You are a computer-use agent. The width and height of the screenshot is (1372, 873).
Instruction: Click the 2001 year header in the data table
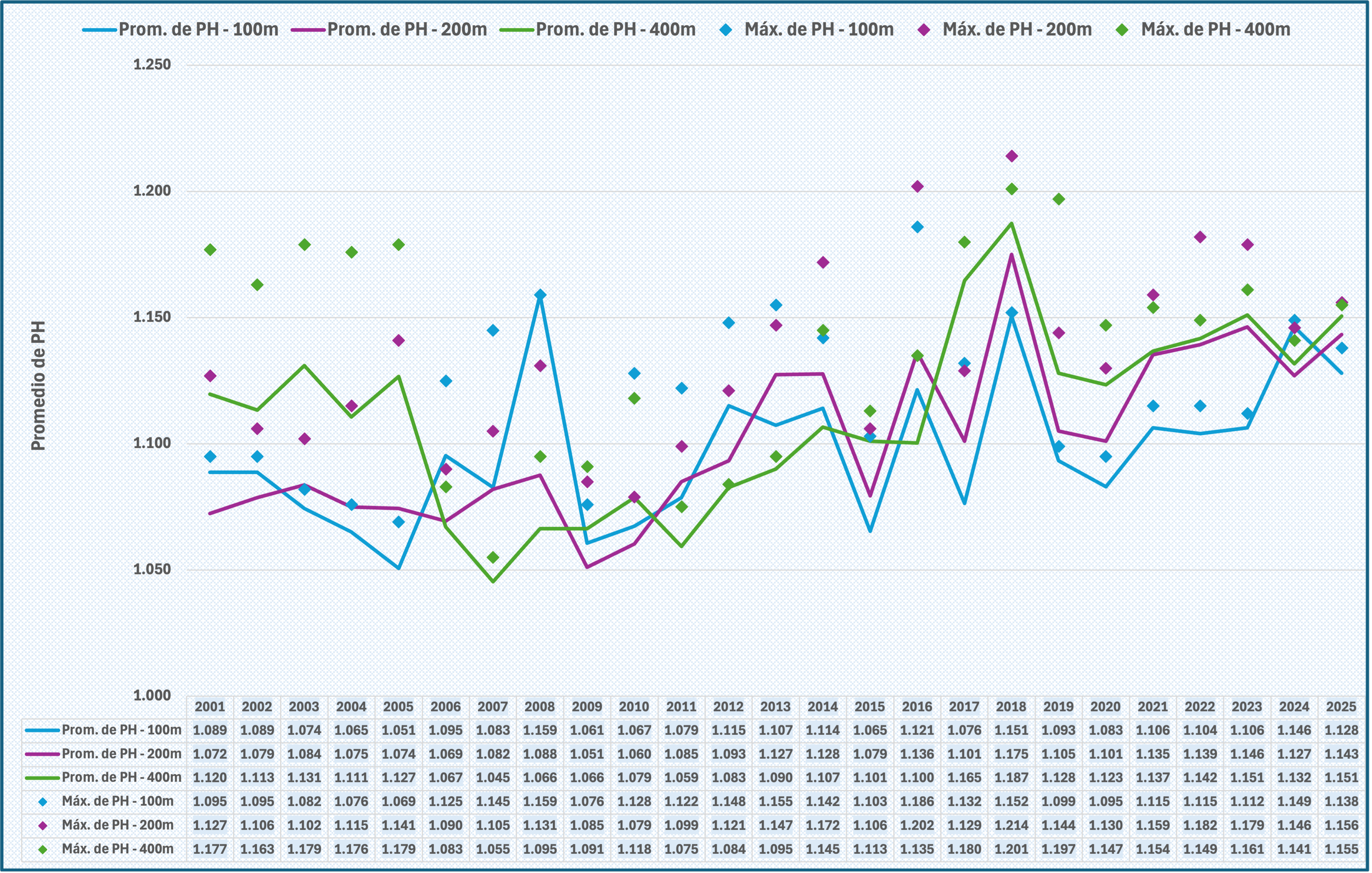click(x=210, y=707)
